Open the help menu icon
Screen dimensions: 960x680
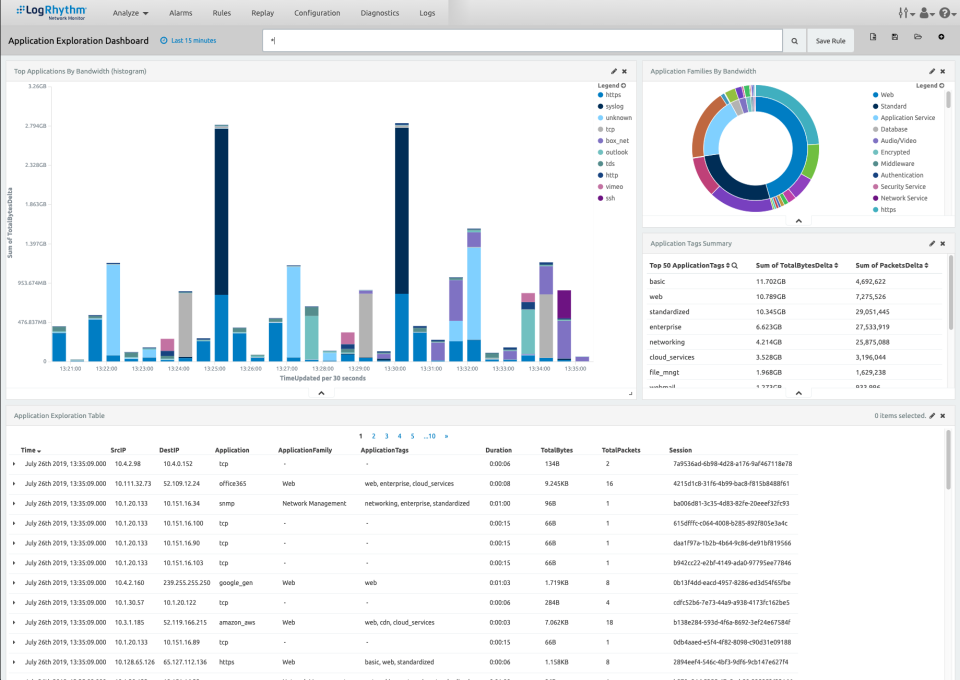944,13
